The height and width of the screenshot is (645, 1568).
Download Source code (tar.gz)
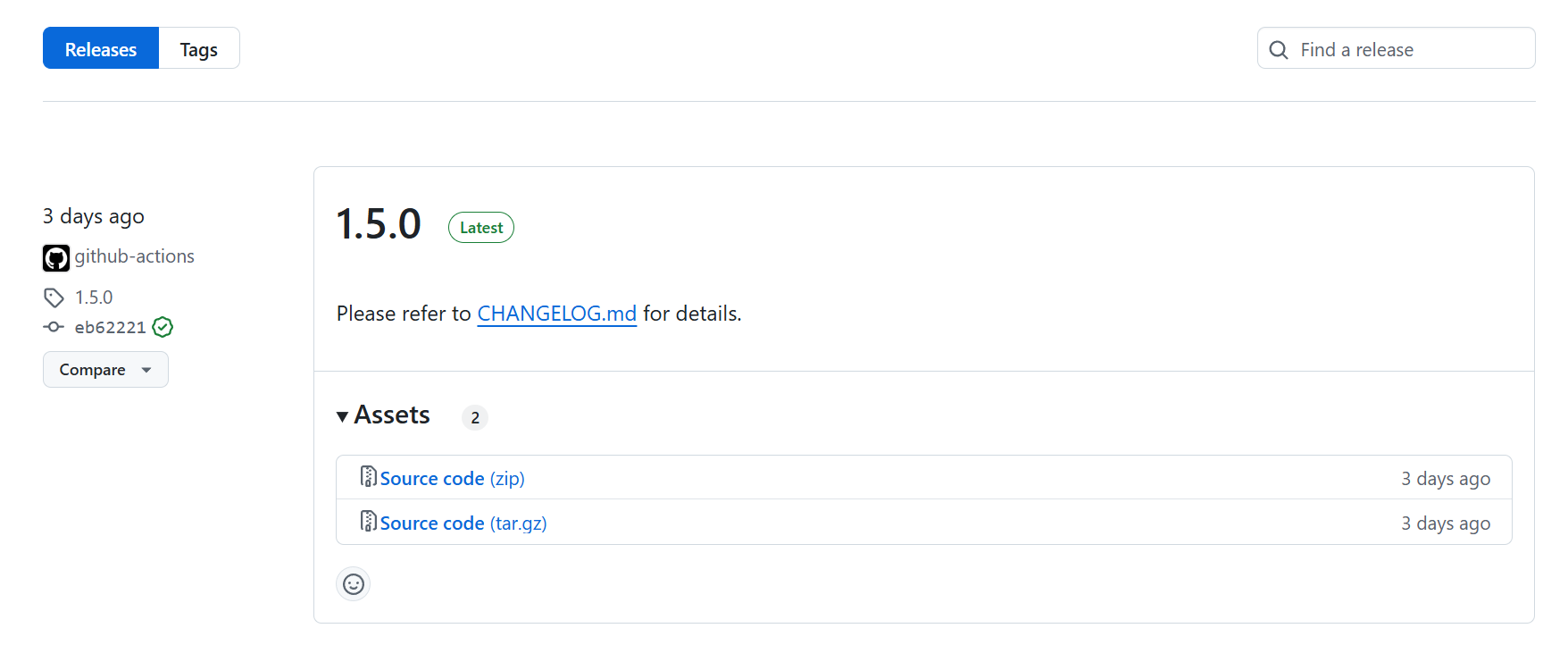click(x=463, y=524)
